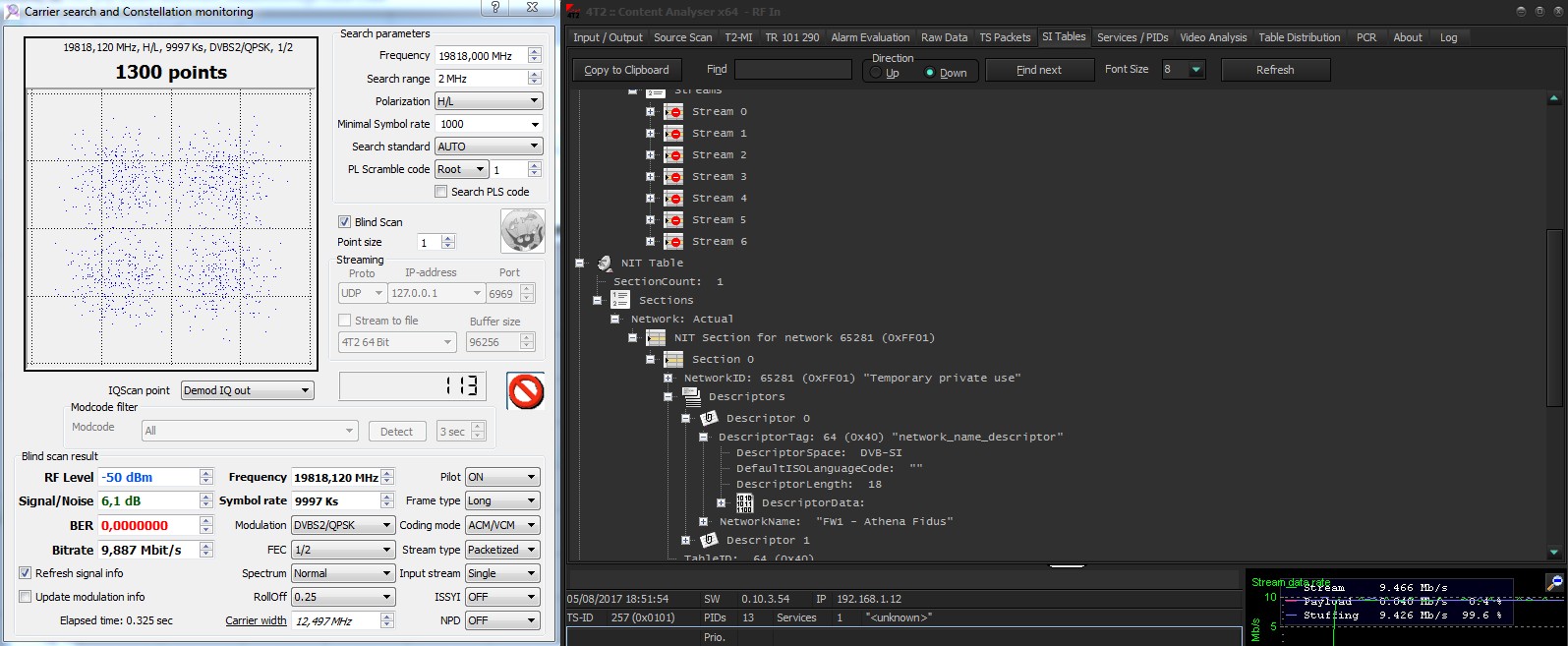Click the Stream 5 red stream icon

point(673,220)
